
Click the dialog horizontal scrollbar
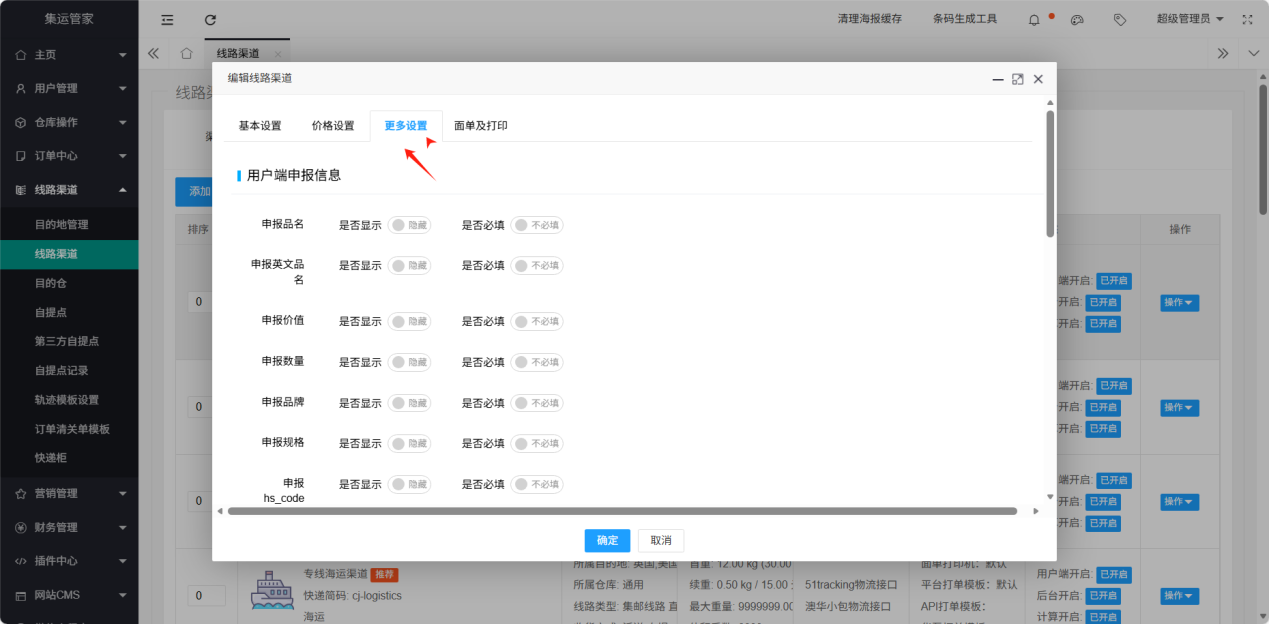pos(622,511)
